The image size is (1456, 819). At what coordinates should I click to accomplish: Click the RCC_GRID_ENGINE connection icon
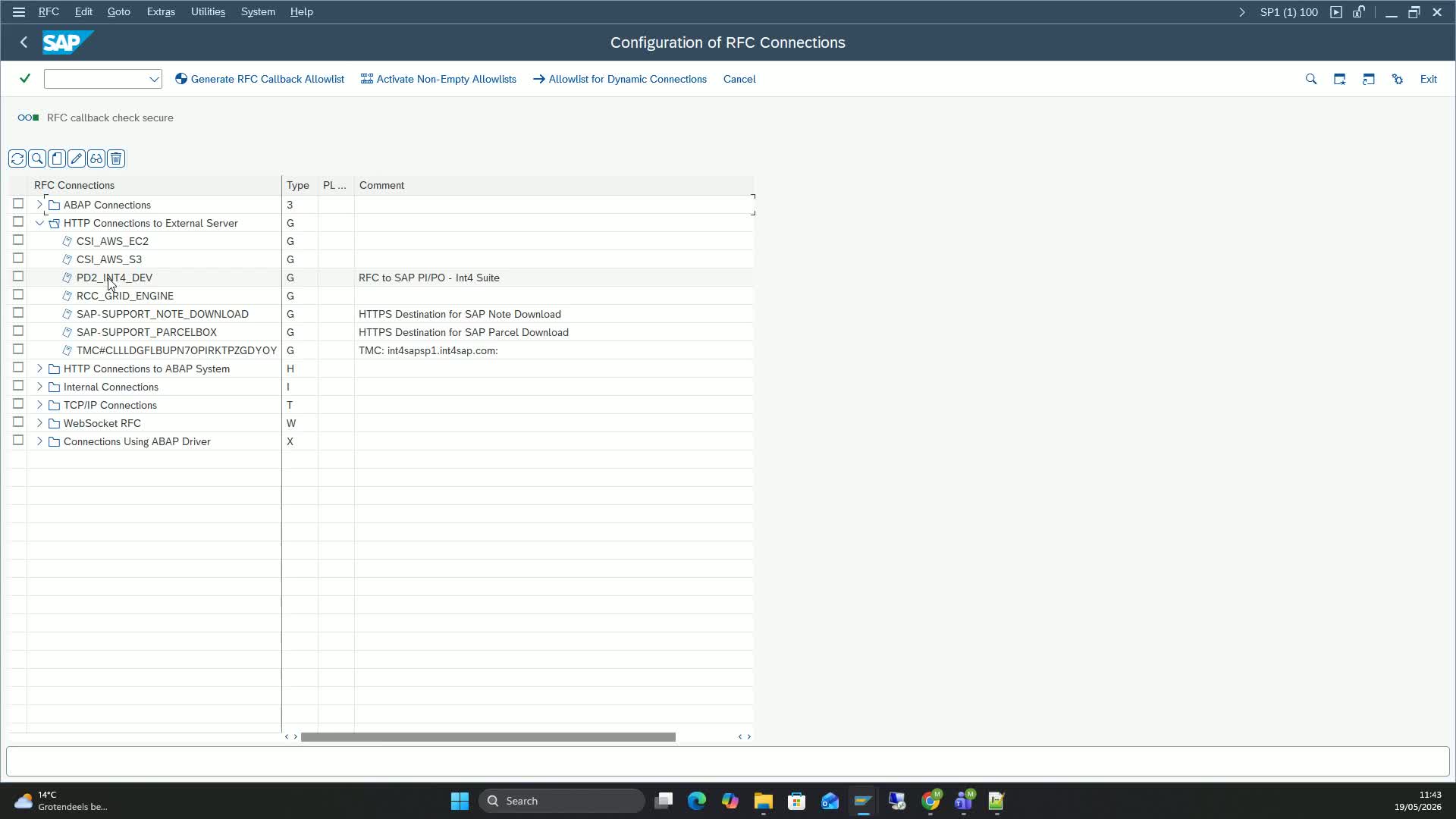point(67,296)
